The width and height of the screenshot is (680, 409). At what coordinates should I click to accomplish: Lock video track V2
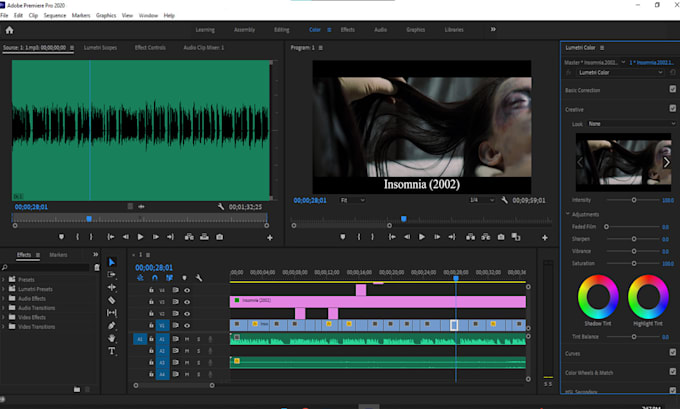pos(151,314)
